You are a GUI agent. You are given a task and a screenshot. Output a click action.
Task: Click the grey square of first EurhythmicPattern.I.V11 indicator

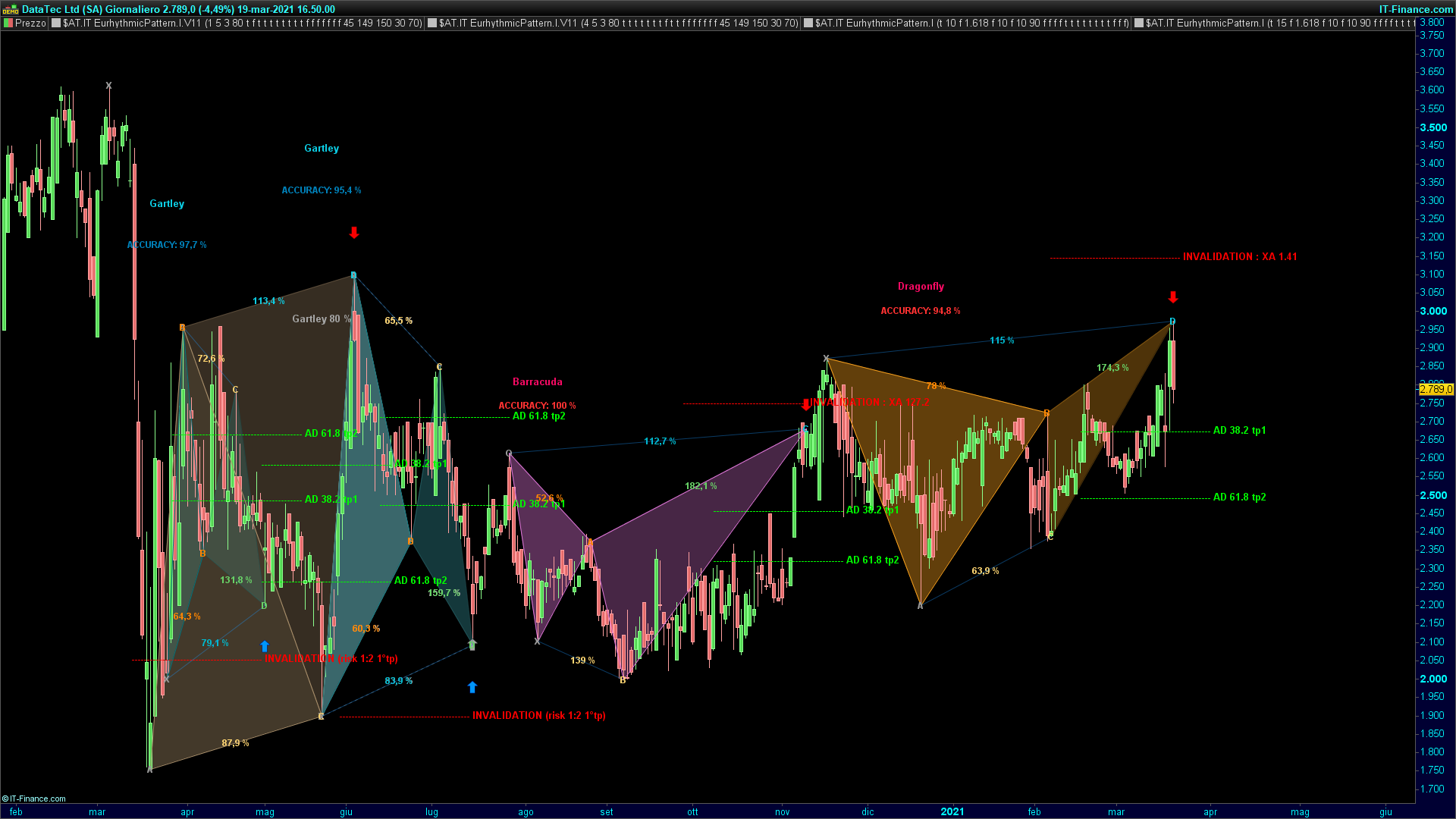tap(56, 23)
